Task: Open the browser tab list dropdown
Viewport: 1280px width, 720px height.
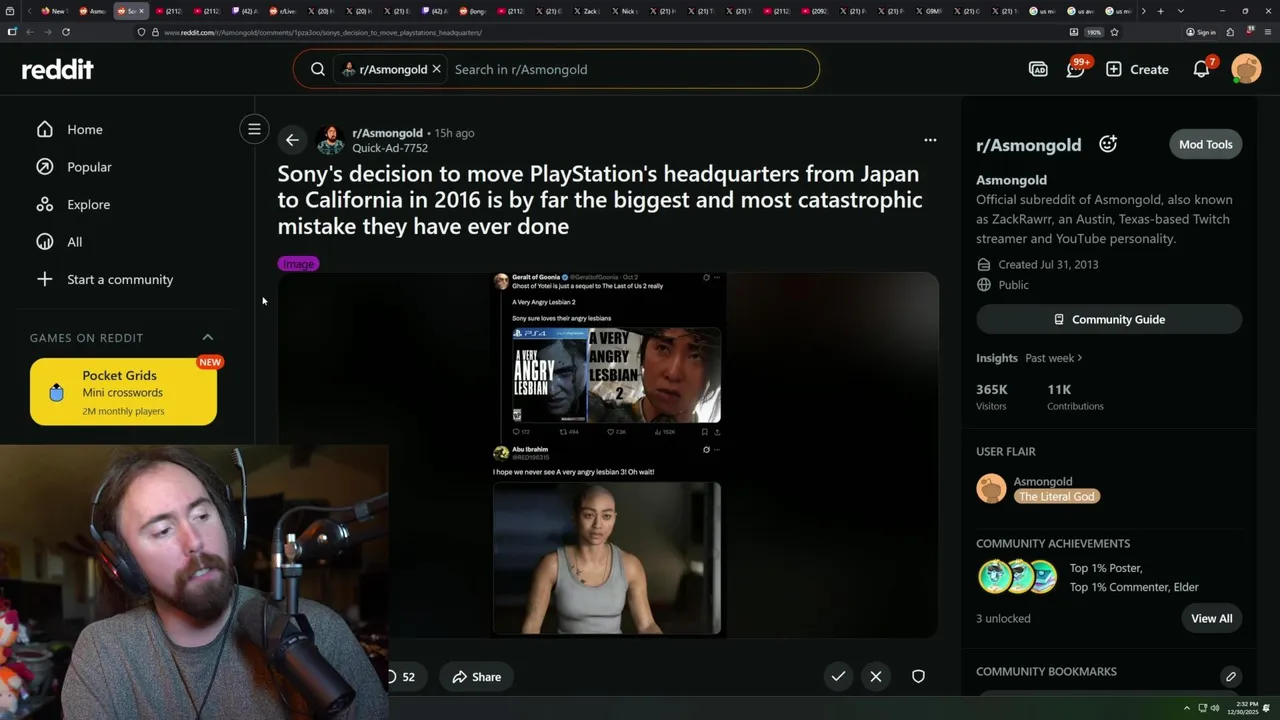Action: click(x=1181, y=11)
